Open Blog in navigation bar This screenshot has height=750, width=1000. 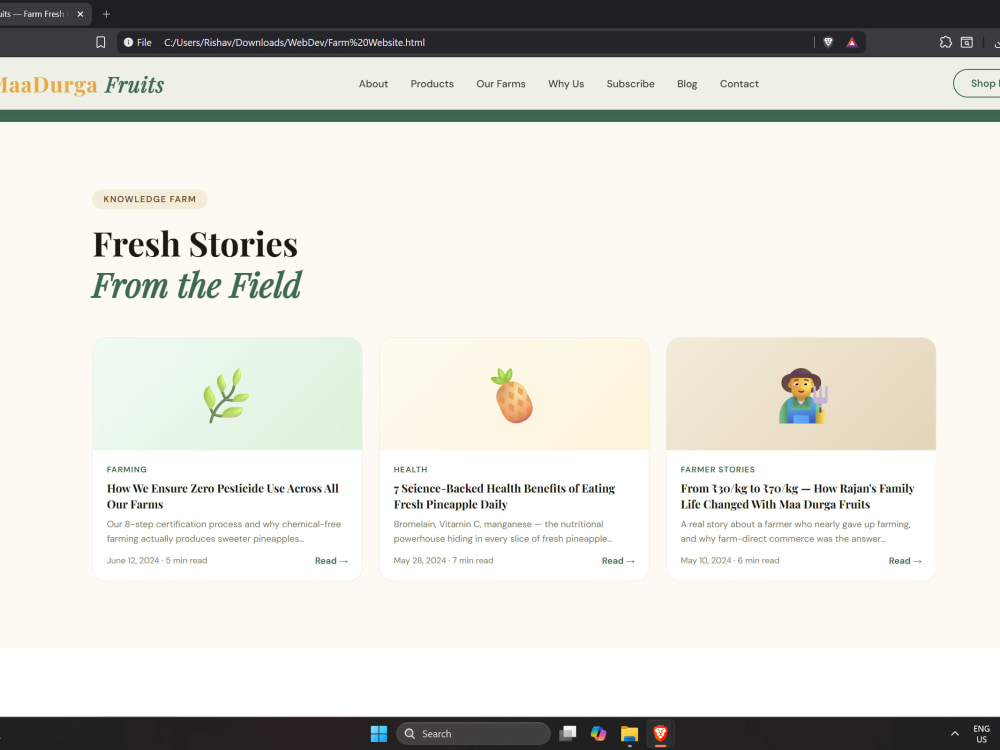tap(687, 84)
